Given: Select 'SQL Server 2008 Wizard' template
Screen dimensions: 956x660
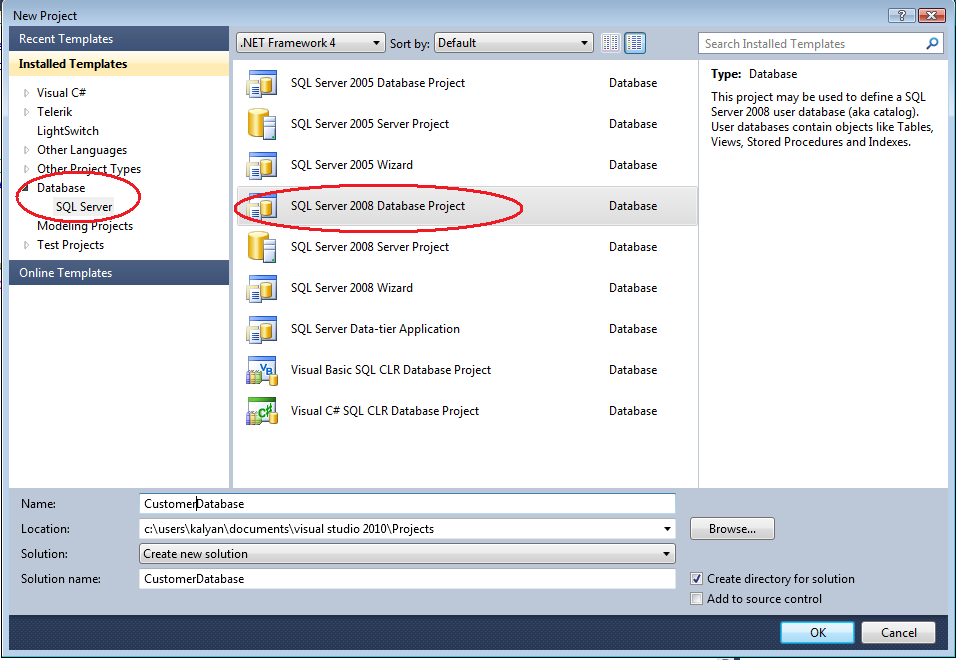Looking at the screenshot, I should coord(466,288).
